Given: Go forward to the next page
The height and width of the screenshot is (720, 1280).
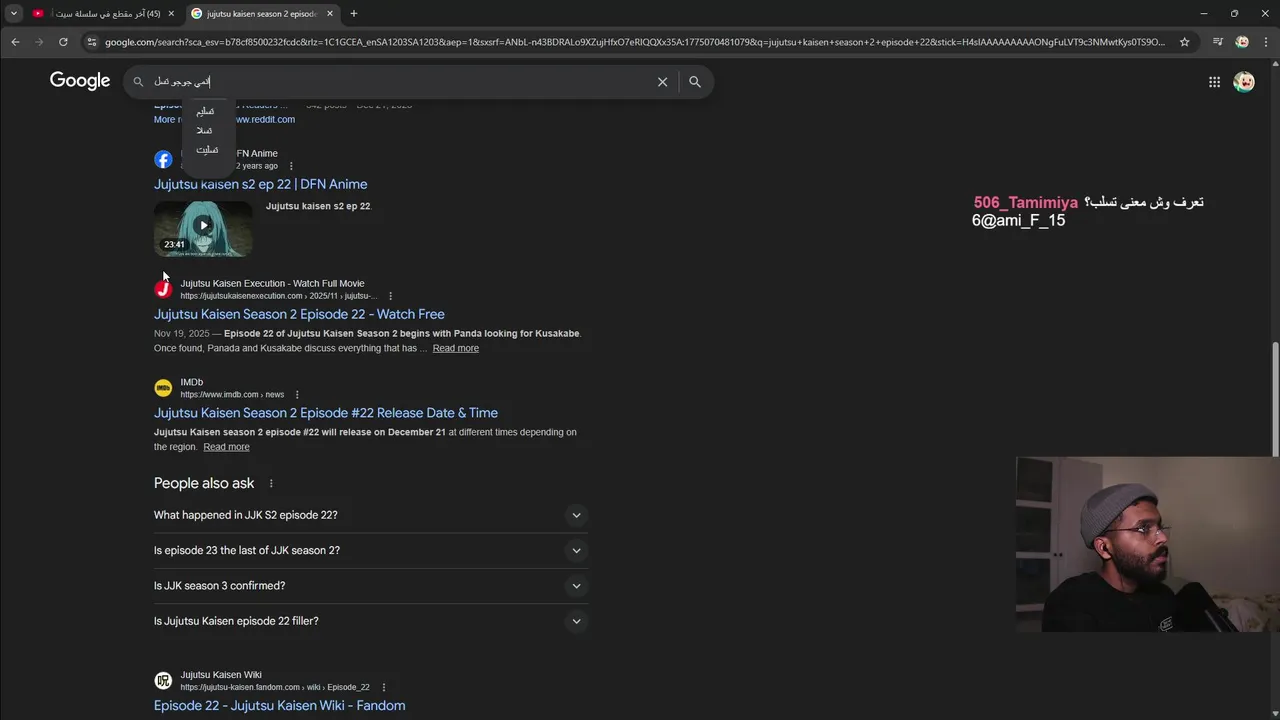Looking at the screenshot, I should click(x=39, y=42).
